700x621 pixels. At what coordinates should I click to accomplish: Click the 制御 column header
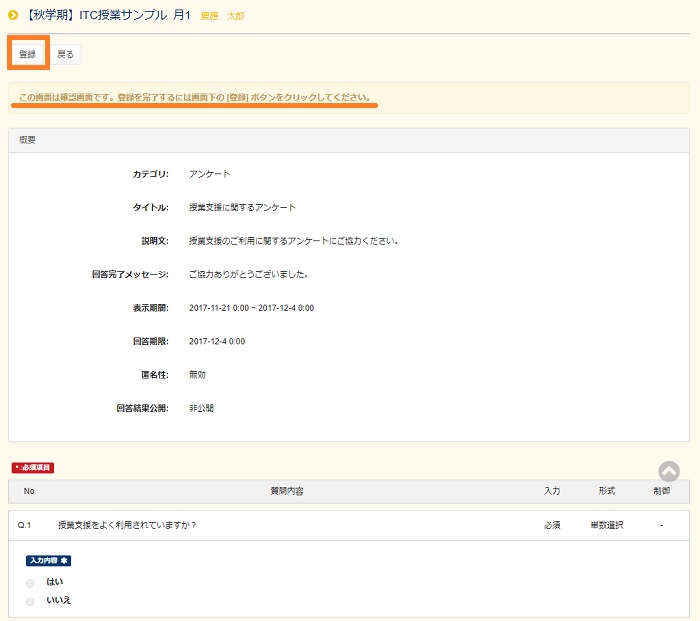pos(661,491)
